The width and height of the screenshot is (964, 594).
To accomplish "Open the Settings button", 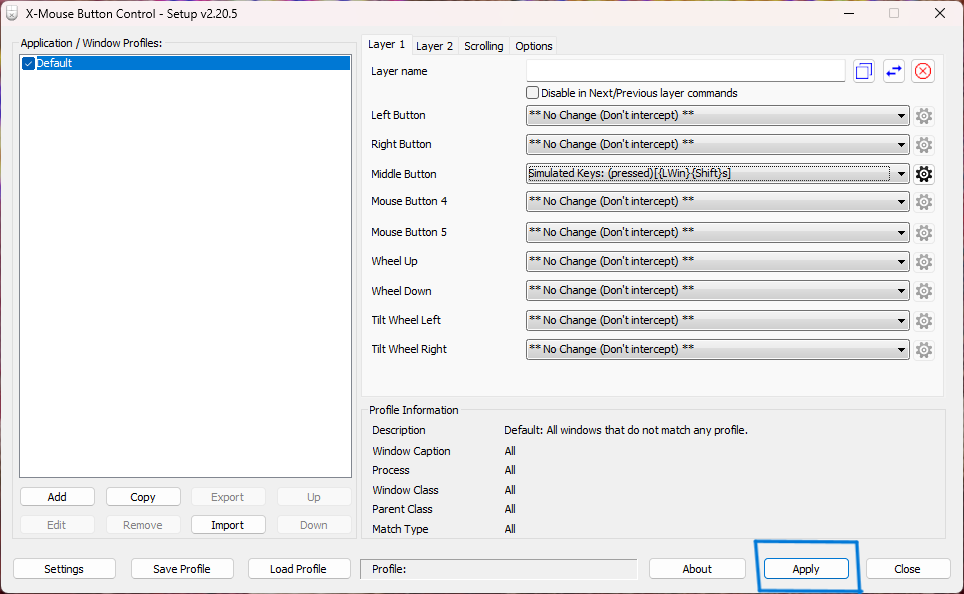I will [x=64, y=569].
